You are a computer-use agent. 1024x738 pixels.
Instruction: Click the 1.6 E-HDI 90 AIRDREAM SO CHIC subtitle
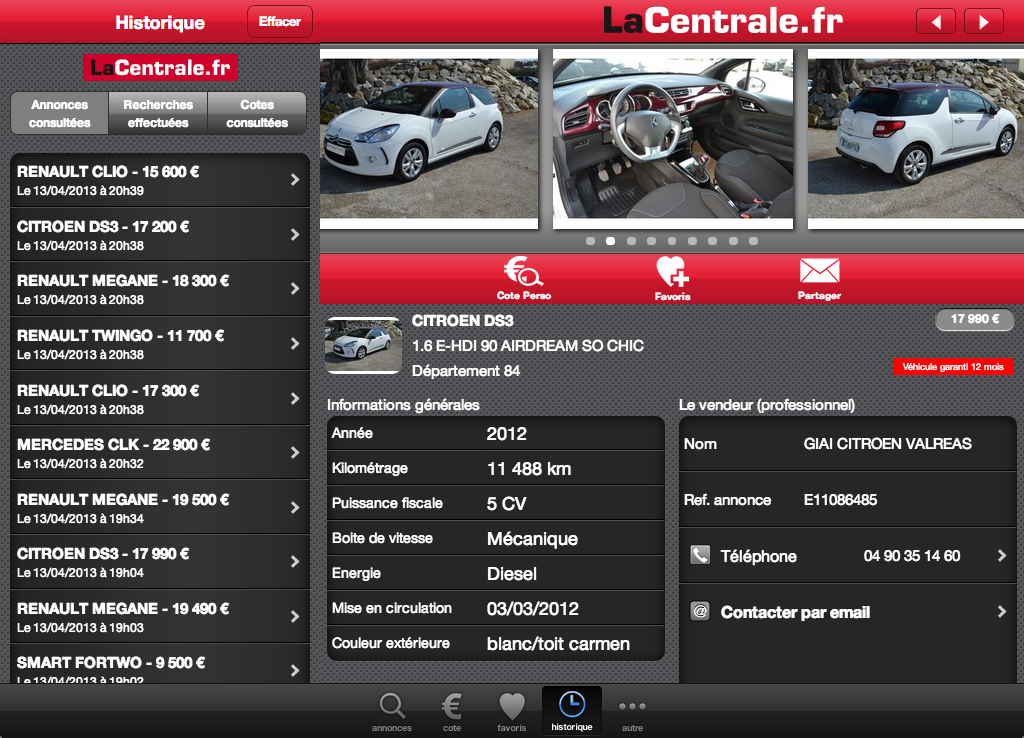(x=528, y=345)
